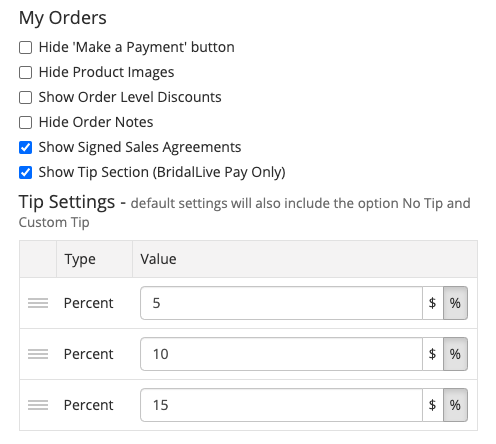Select the drag handle for the 15 percent row
The image size is (496, 444).
(38, 405)
